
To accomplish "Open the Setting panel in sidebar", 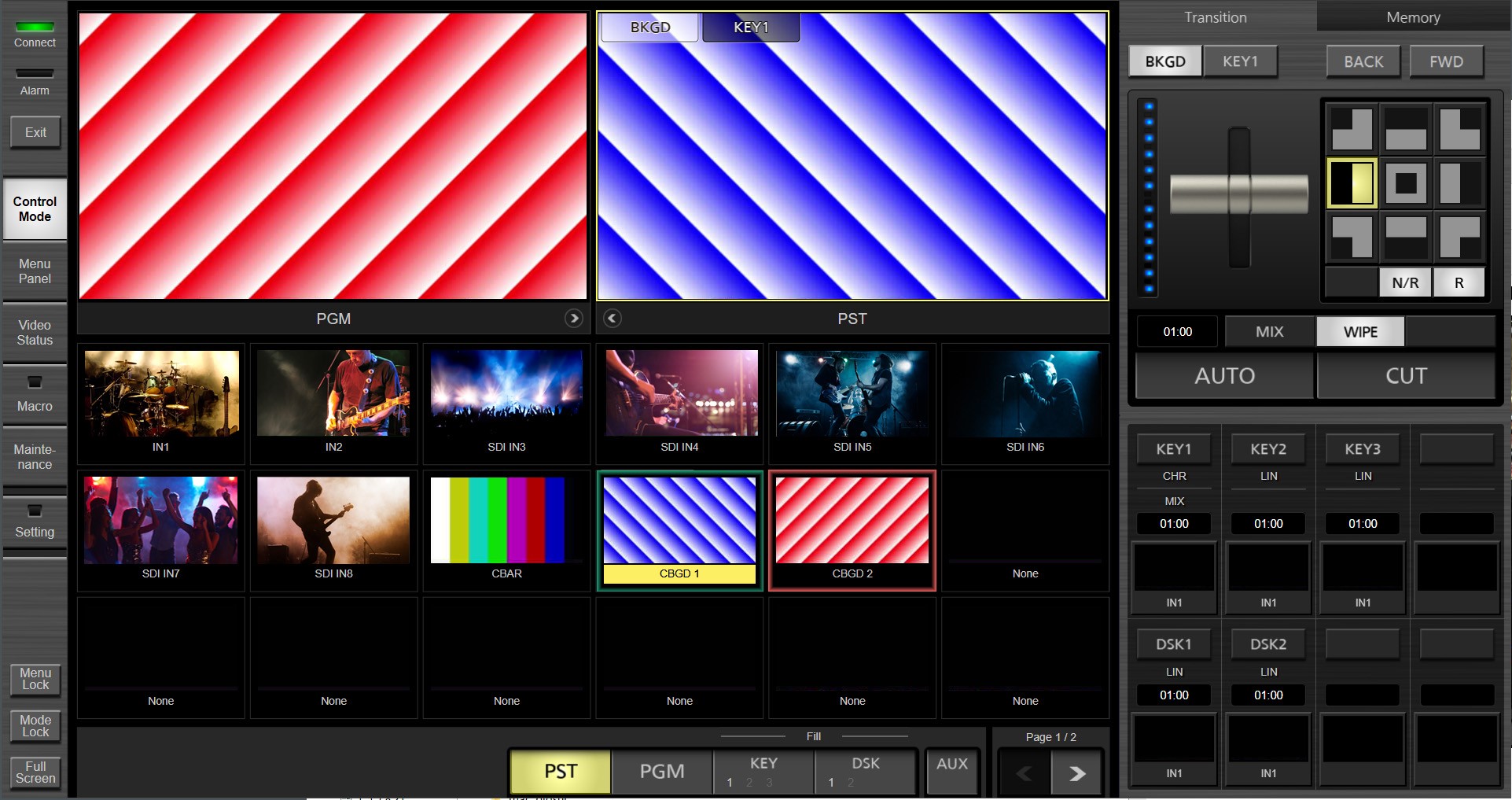I will click(35, 522).
